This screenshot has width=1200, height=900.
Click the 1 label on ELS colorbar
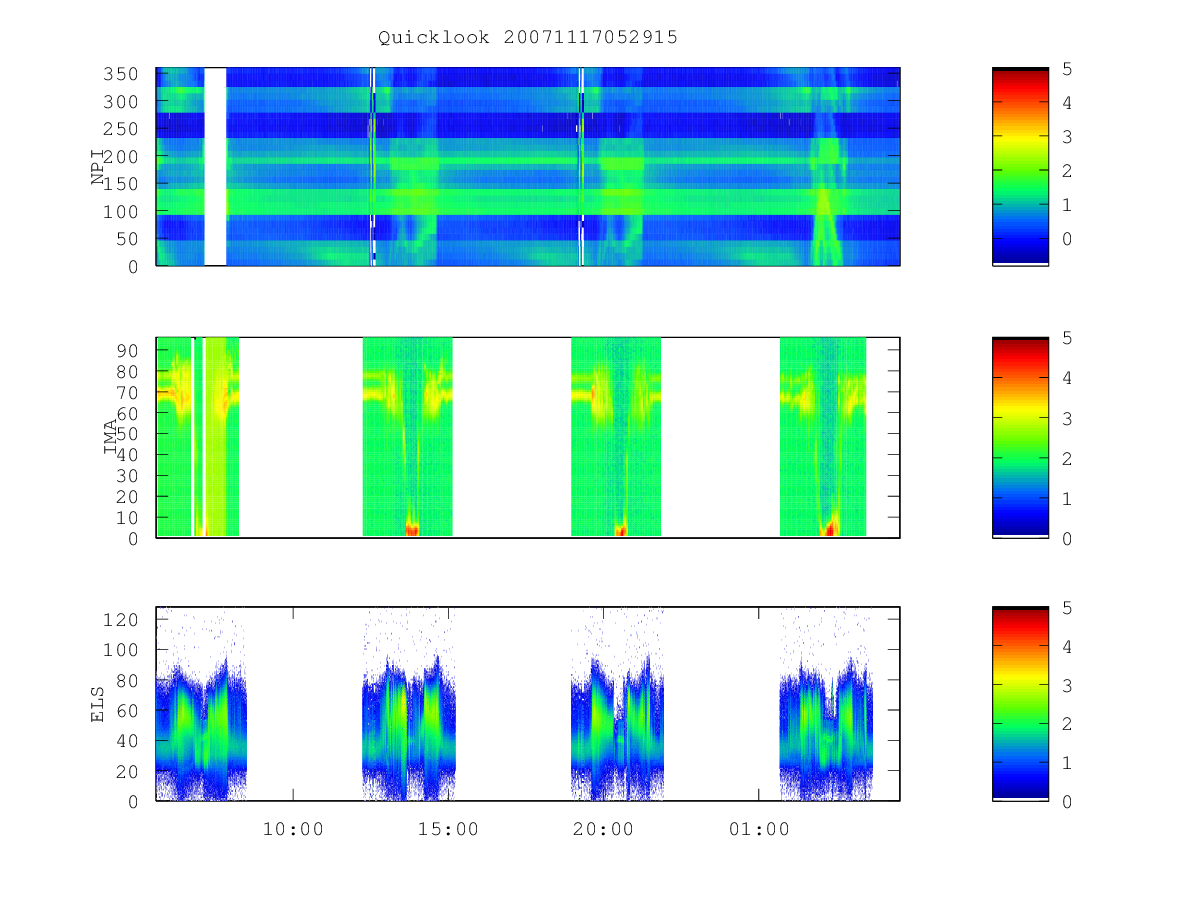coord(1066,763)
